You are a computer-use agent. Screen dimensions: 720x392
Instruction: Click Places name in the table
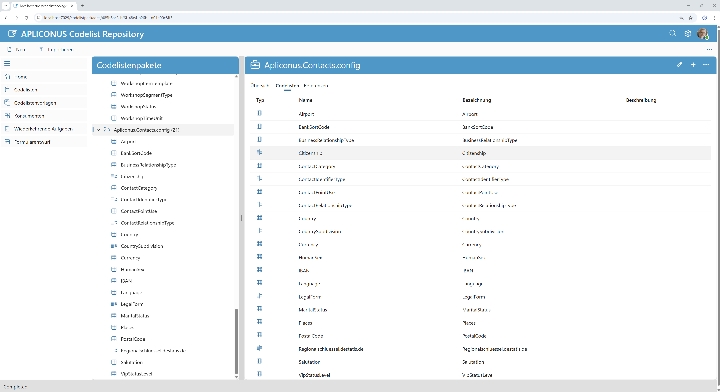pos(305,323)
